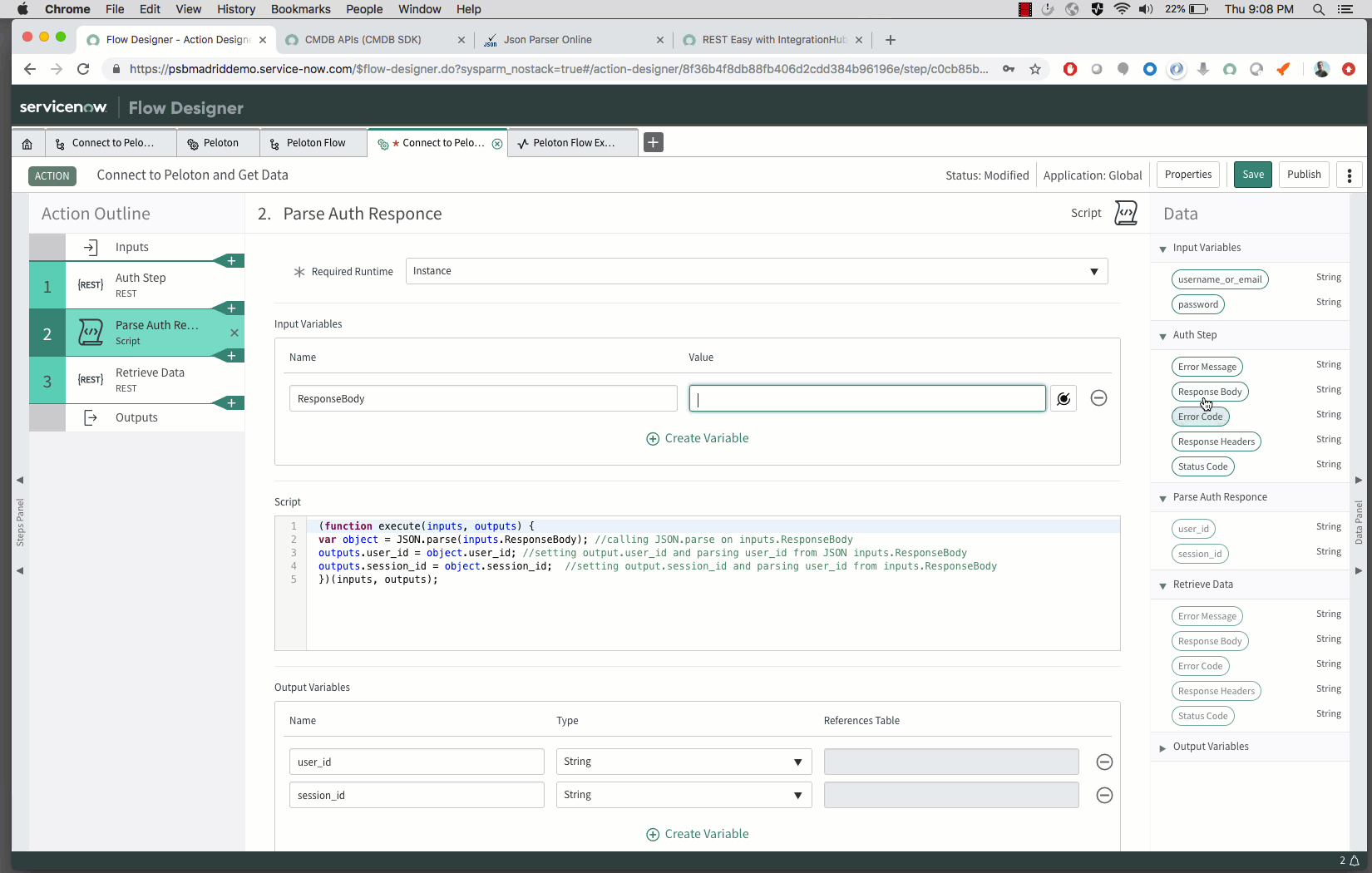This screenshot has height=873, width=1372.
Task: Collapse the Auth Step data section
Action: (x=1162, y=336)
